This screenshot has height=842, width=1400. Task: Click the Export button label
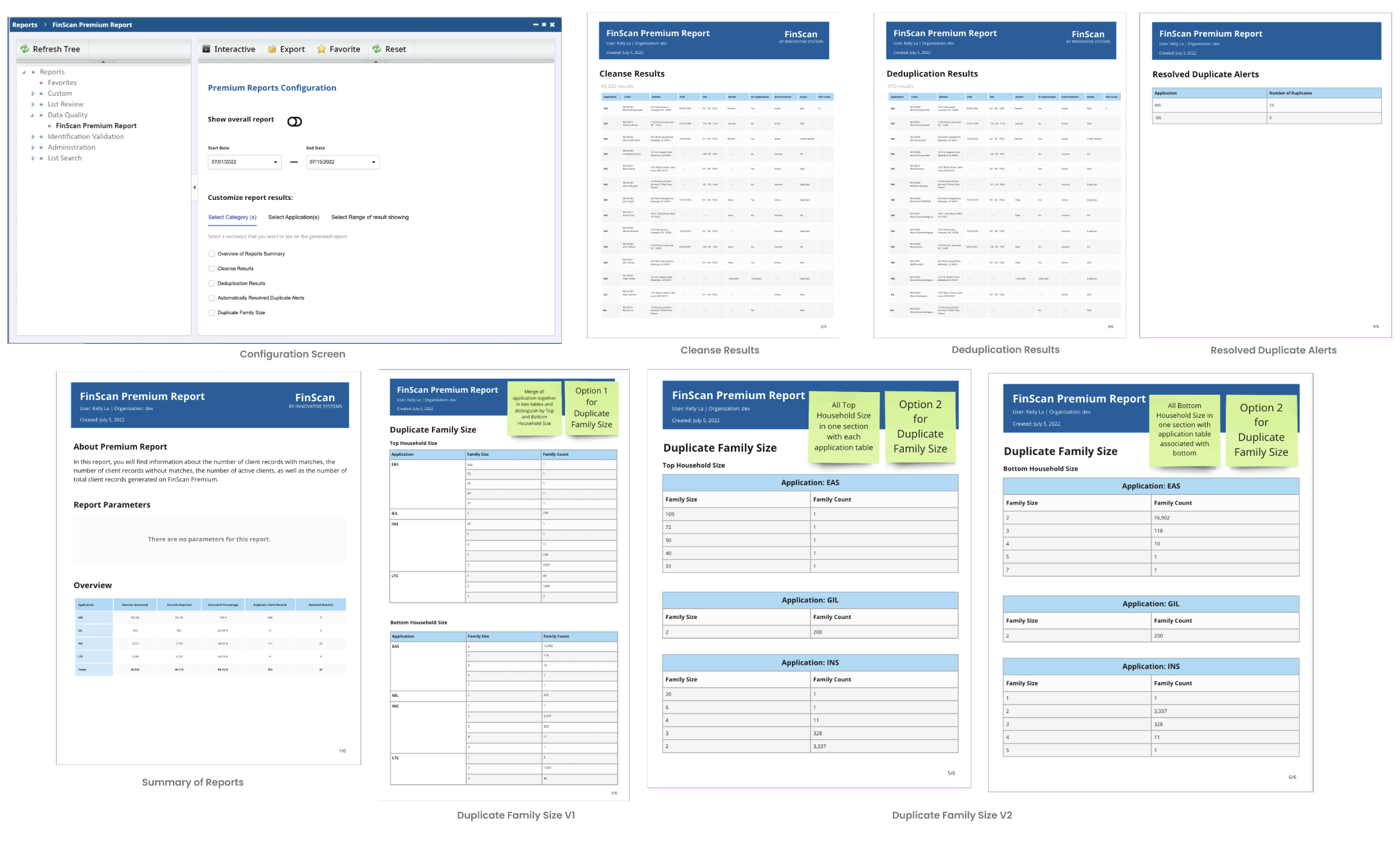[292, 49]
